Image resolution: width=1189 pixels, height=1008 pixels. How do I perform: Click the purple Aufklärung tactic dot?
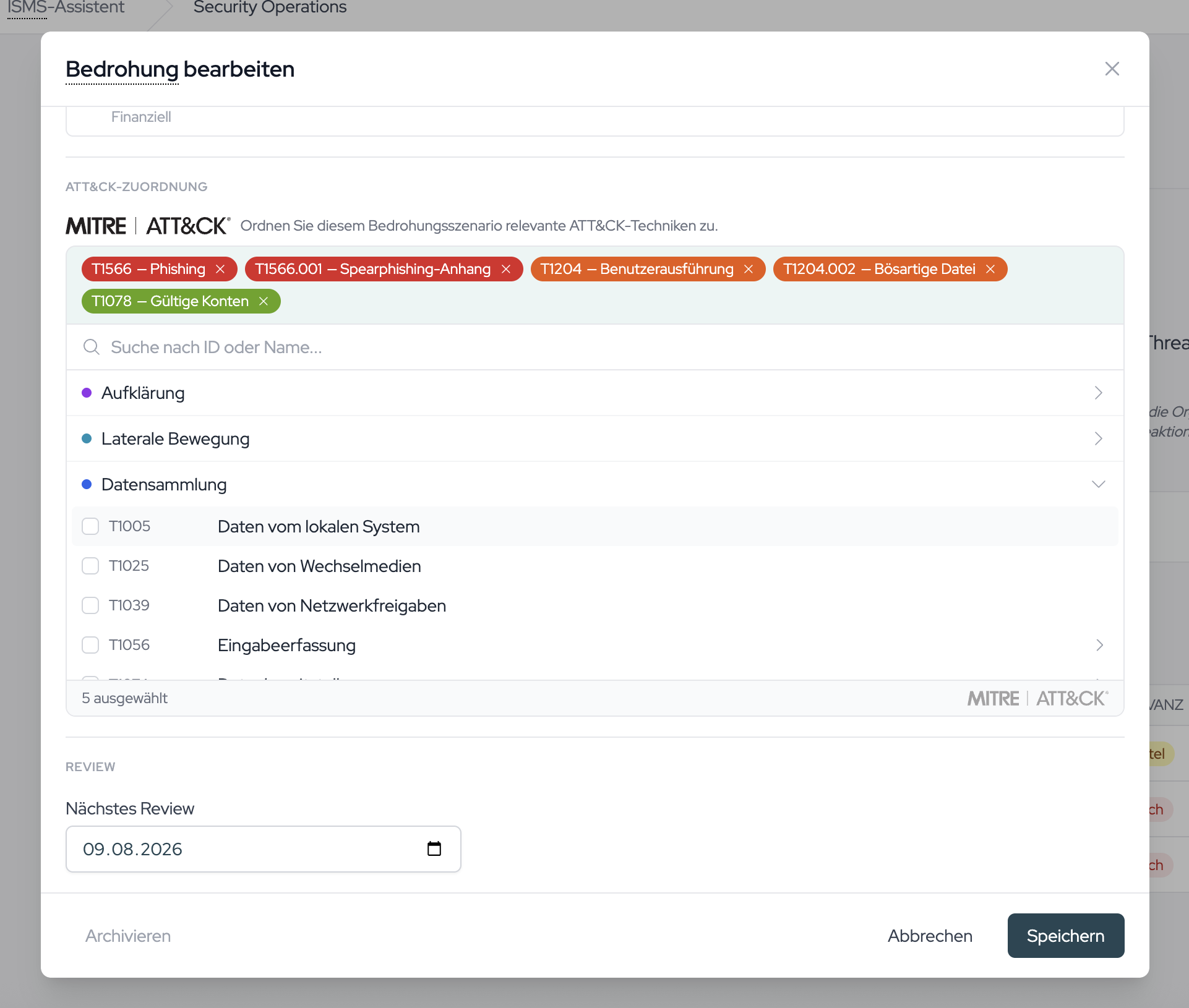point(87,393)
